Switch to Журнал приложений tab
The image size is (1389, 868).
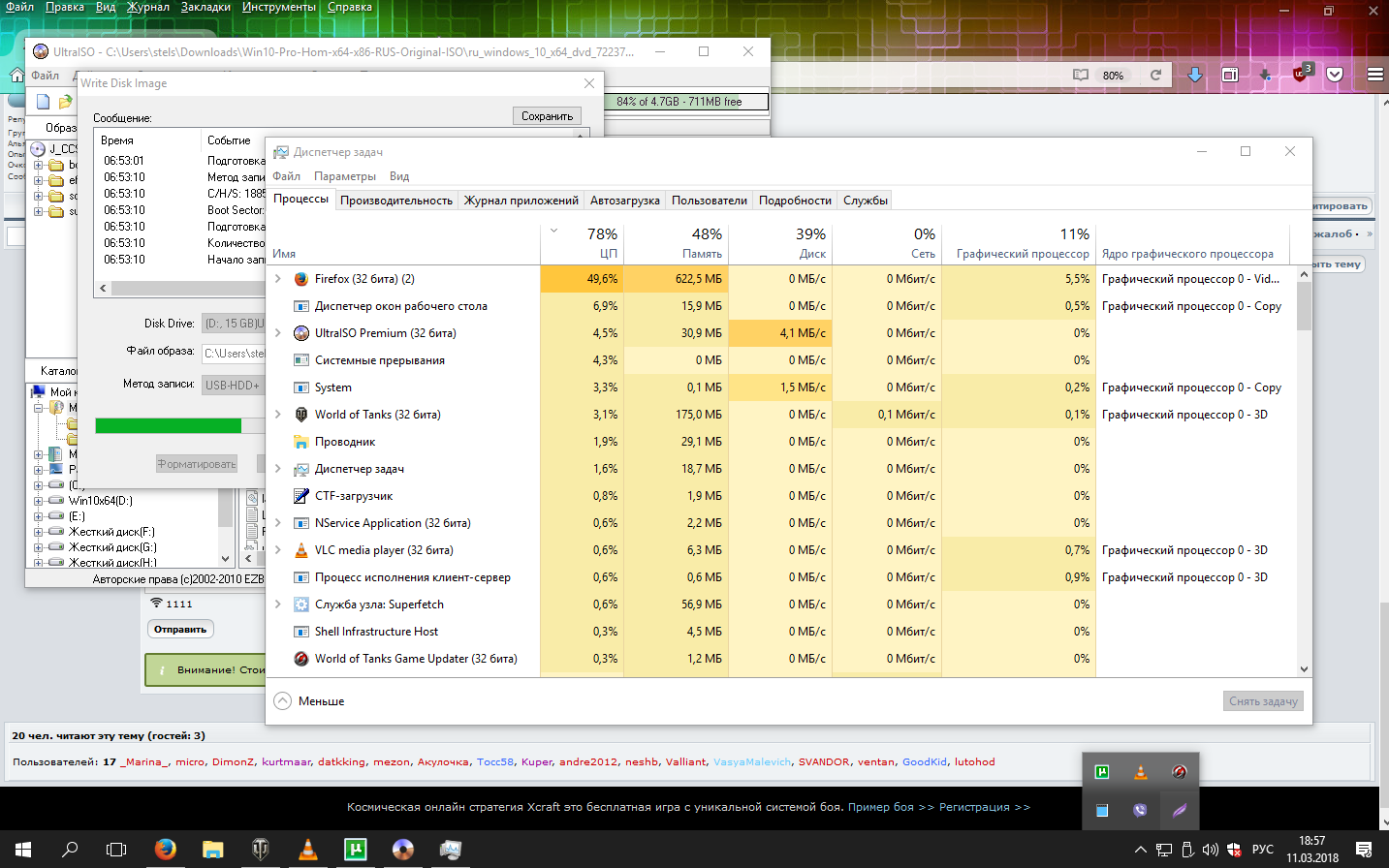point(521,201)
